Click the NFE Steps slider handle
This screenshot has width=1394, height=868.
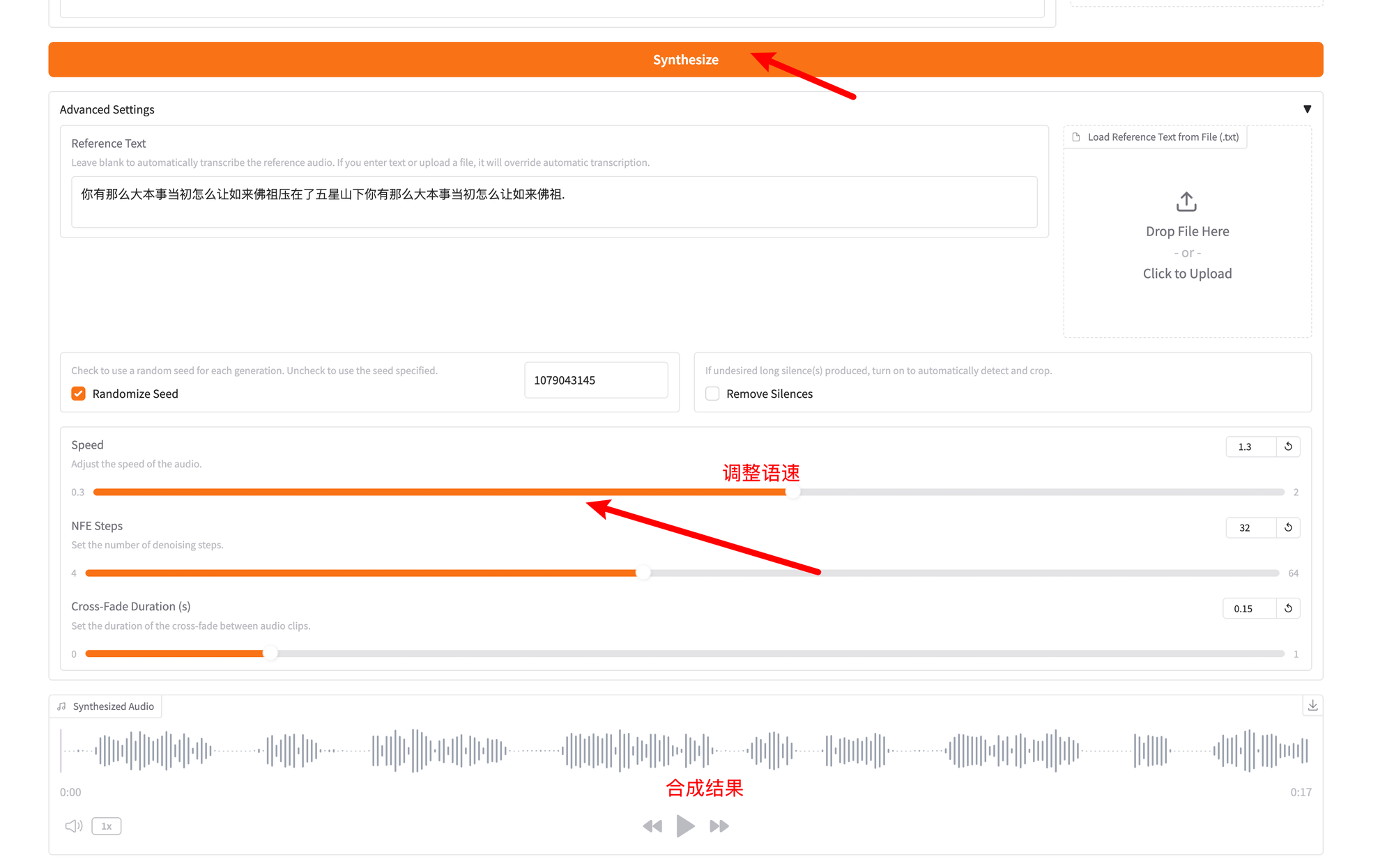click(x=643, y=573)
